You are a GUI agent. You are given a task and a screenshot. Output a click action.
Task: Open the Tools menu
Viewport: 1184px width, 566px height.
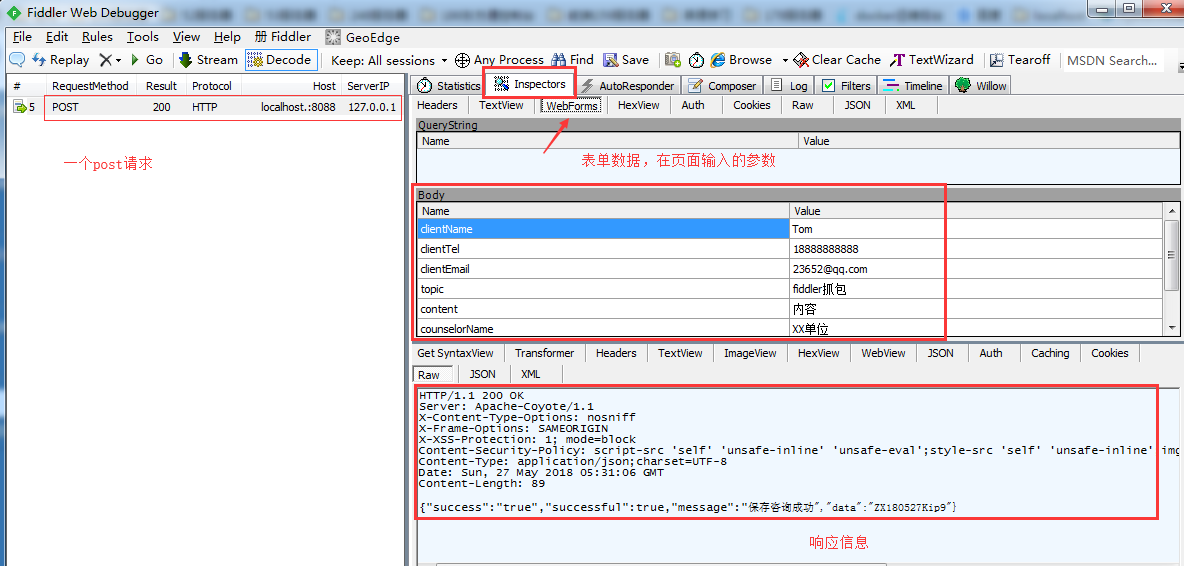pyautogui.click(x=143, y=37)
